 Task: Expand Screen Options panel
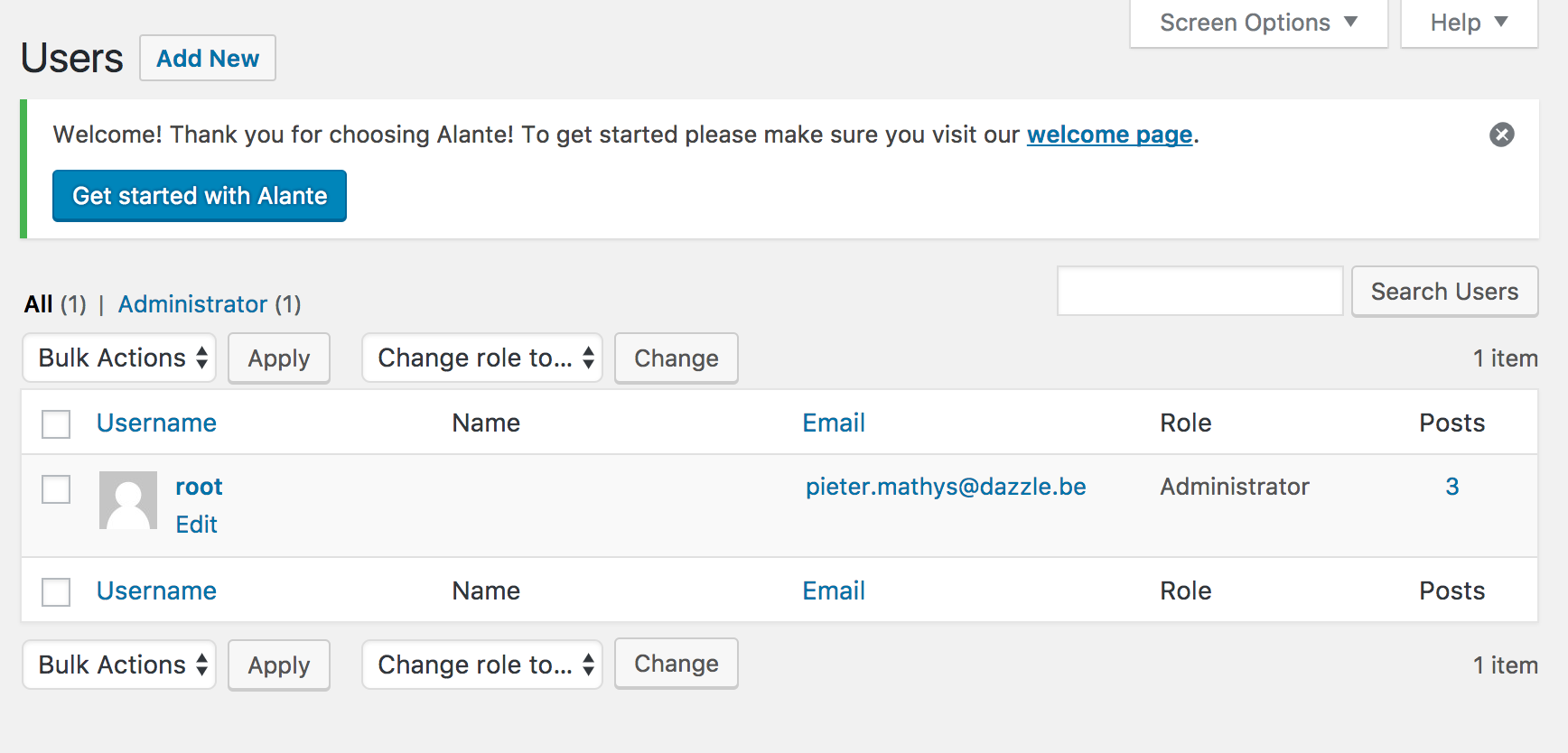coord(1258,23)
